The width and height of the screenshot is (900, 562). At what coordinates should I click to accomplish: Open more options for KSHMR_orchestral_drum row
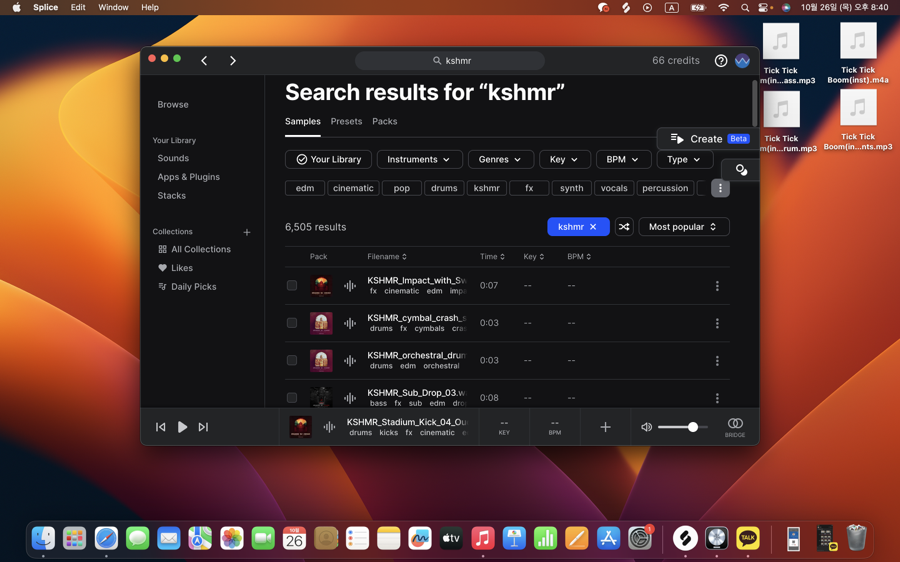[x=717, y=361]
